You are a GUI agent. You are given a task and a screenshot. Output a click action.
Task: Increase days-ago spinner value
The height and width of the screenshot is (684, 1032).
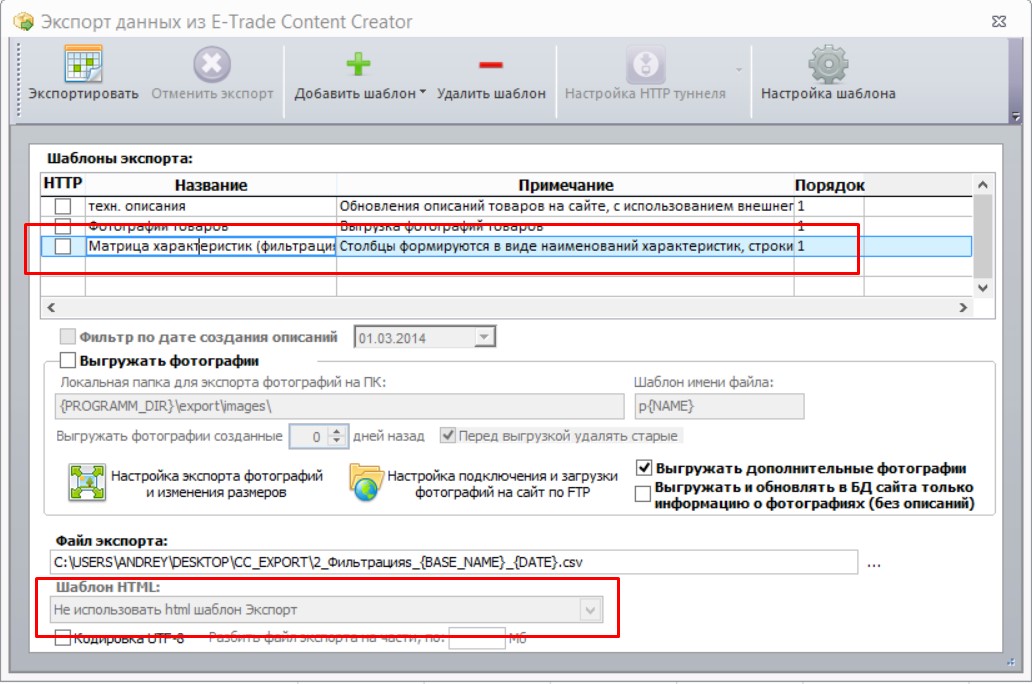pyautogui.click(x=337, y=431)
